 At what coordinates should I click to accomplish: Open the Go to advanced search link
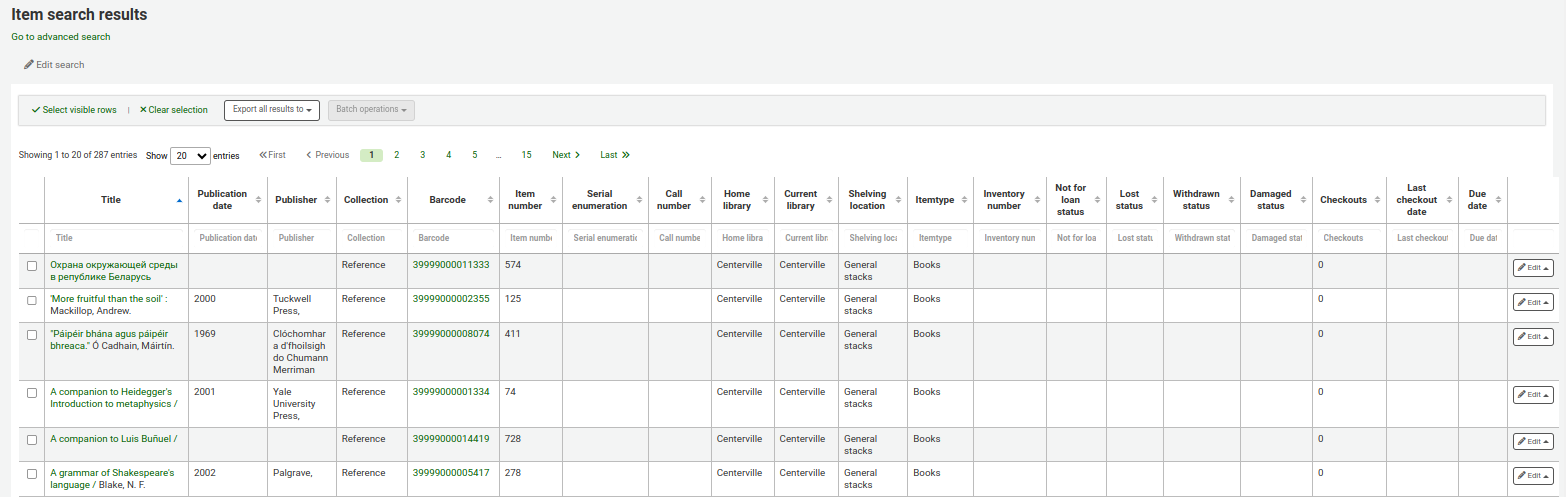pos(61,37)
